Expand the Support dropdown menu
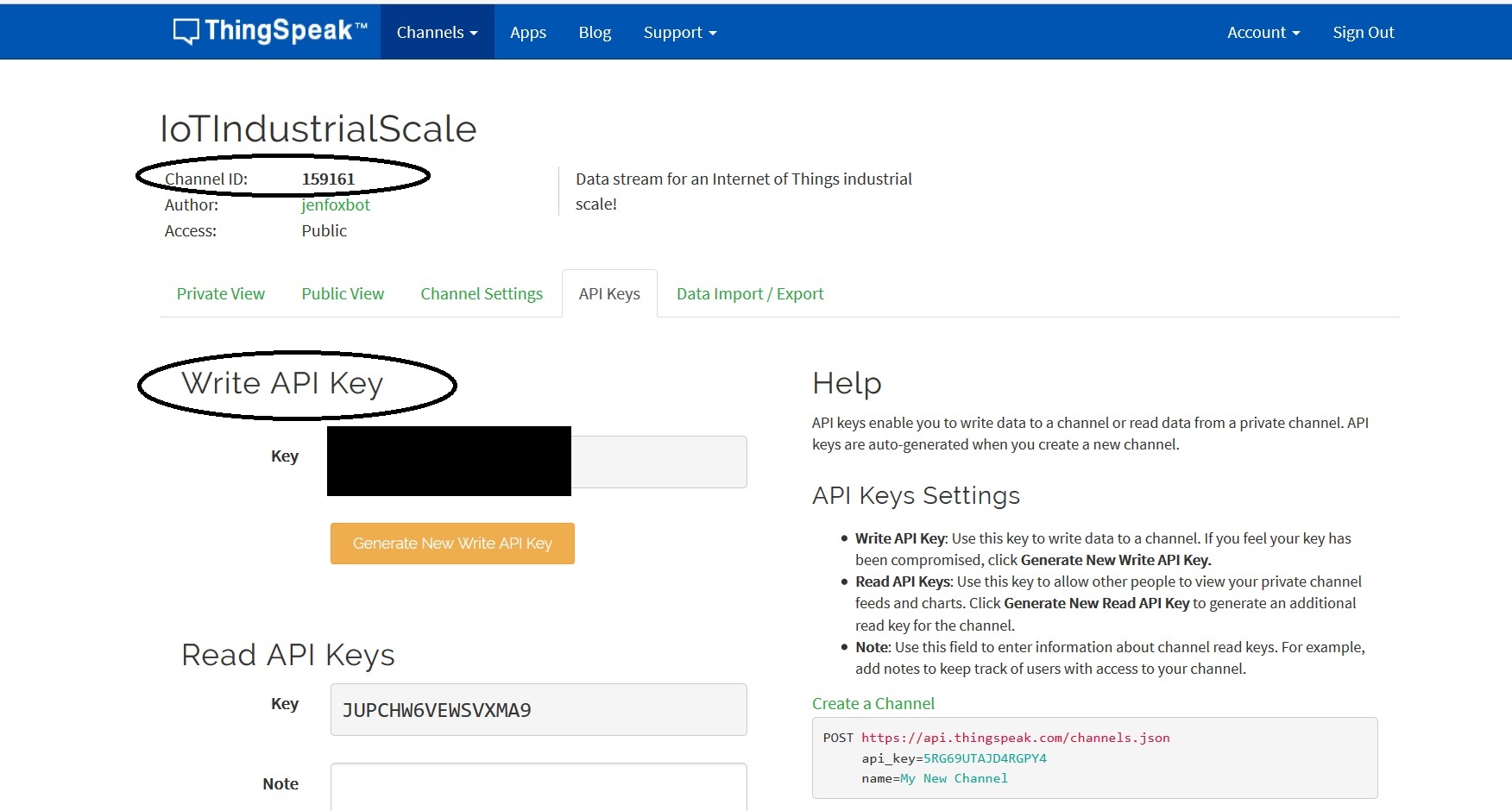This screenshot has height=811, width=1512. click(680, 32)
